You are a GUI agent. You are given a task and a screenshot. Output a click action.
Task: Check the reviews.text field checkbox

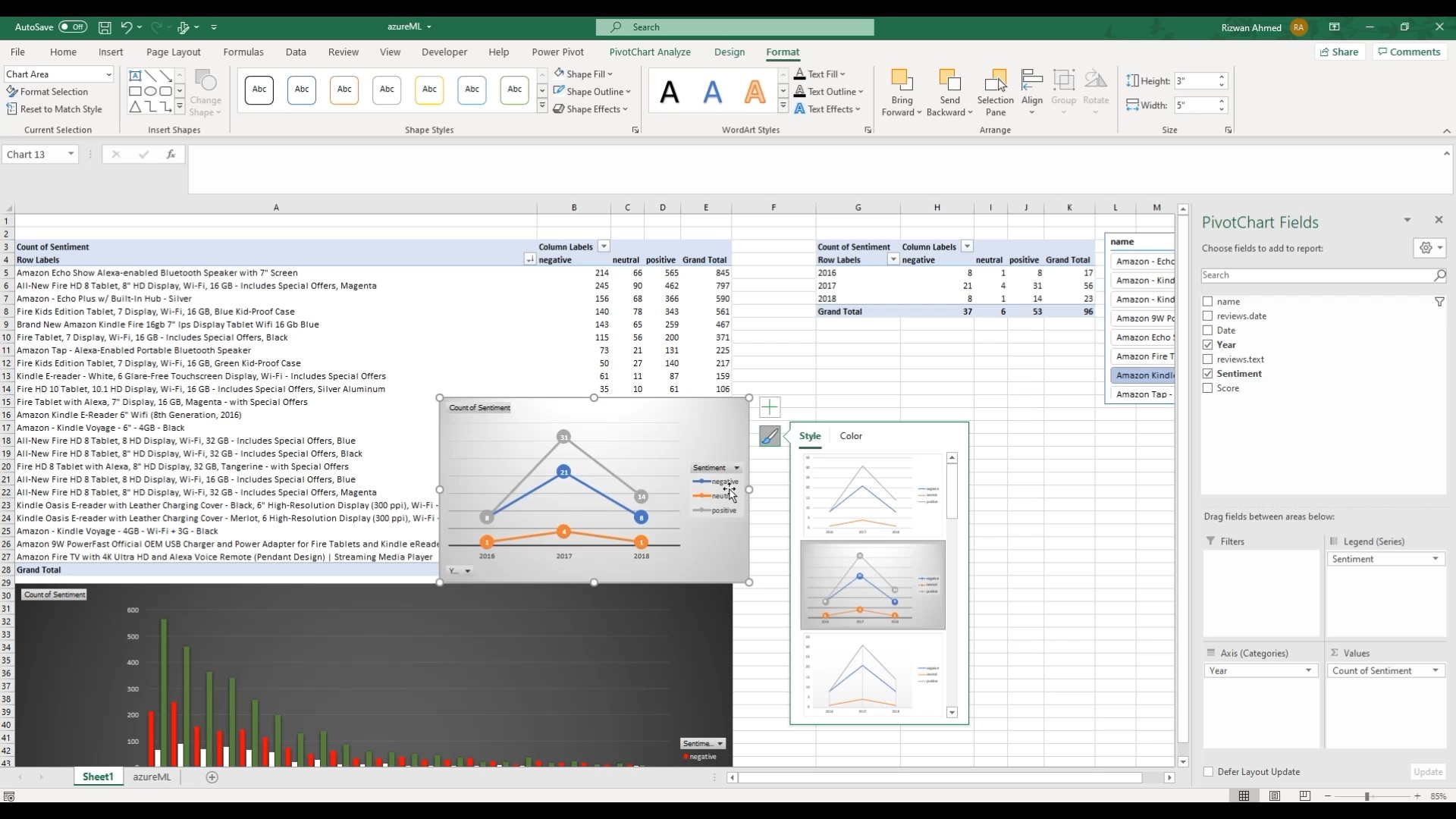[1208, 359]
